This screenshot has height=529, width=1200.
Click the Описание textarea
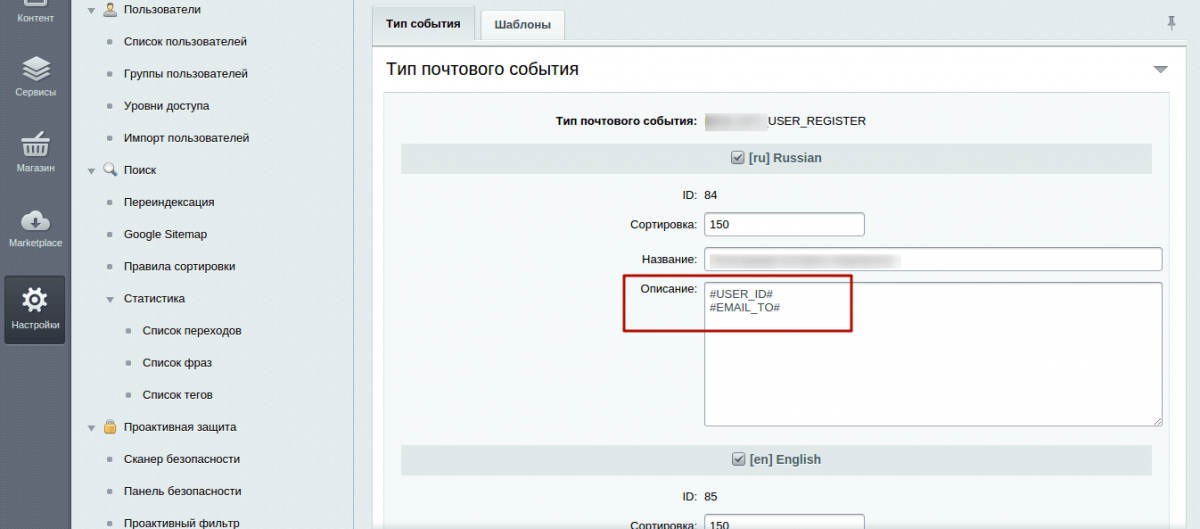tap(933, 354)
